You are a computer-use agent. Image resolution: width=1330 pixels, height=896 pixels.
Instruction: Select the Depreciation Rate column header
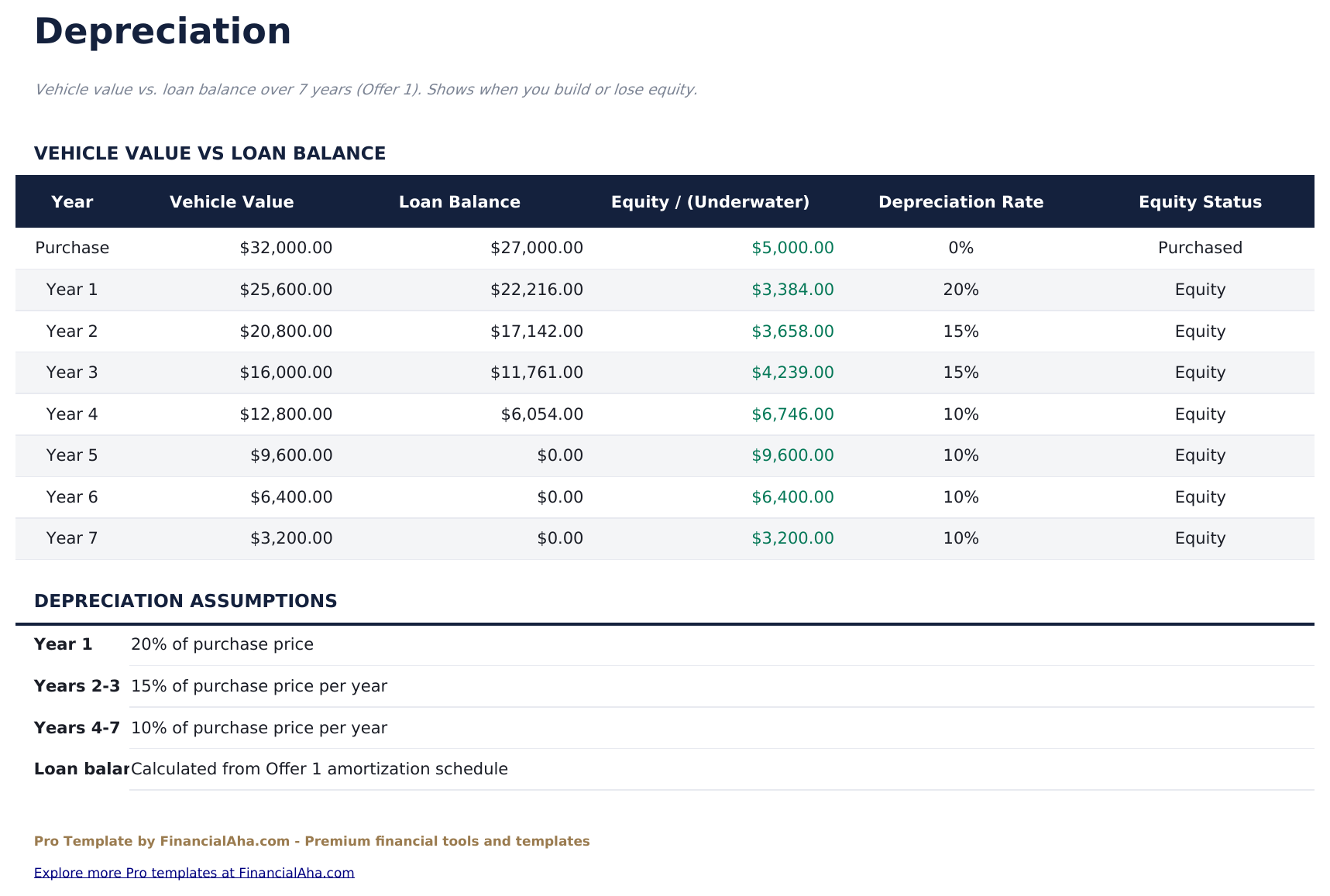click(961, 201)
